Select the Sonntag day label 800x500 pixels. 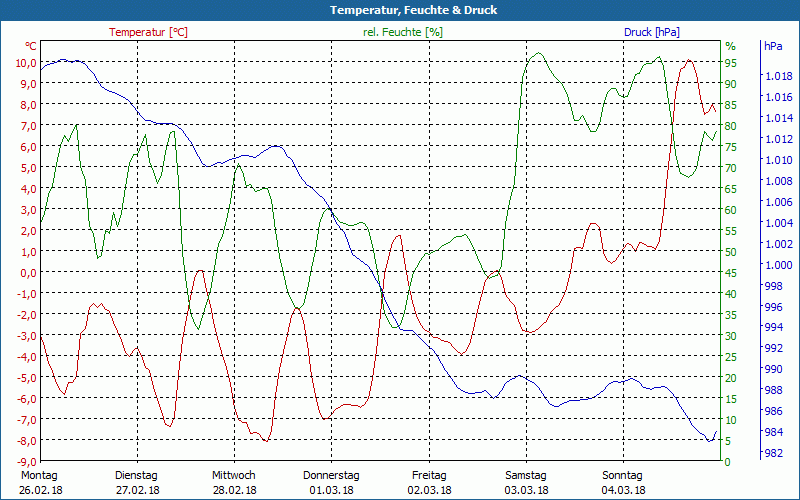tap(622, 475)
